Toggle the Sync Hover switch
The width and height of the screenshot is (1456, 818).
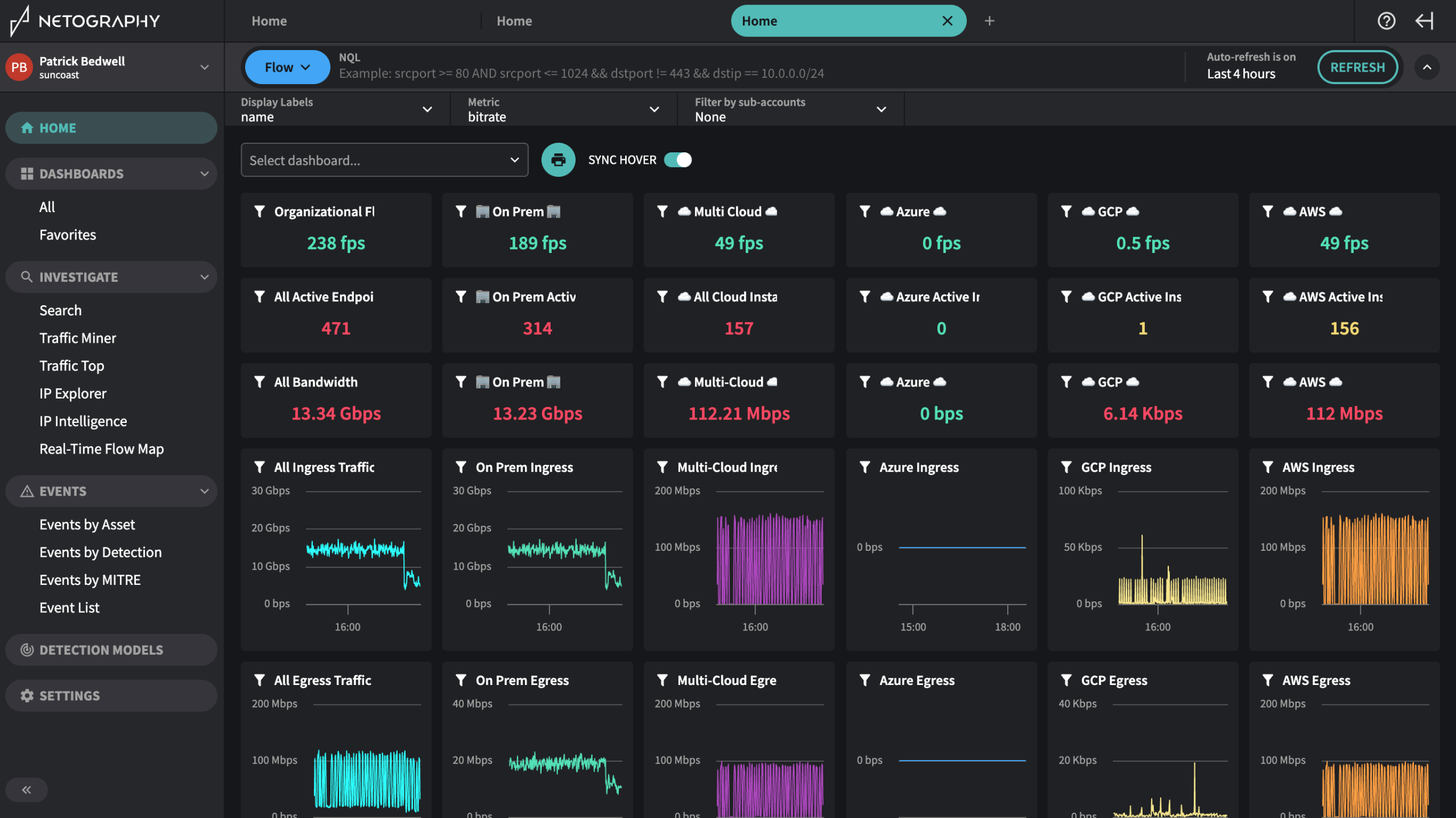[678, 160]
